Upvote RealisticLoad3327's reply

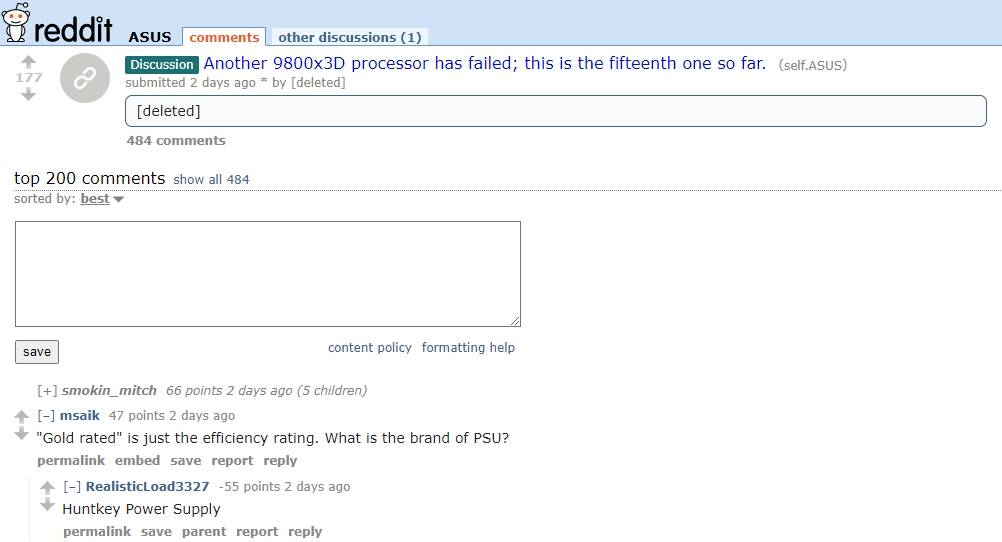47,487
